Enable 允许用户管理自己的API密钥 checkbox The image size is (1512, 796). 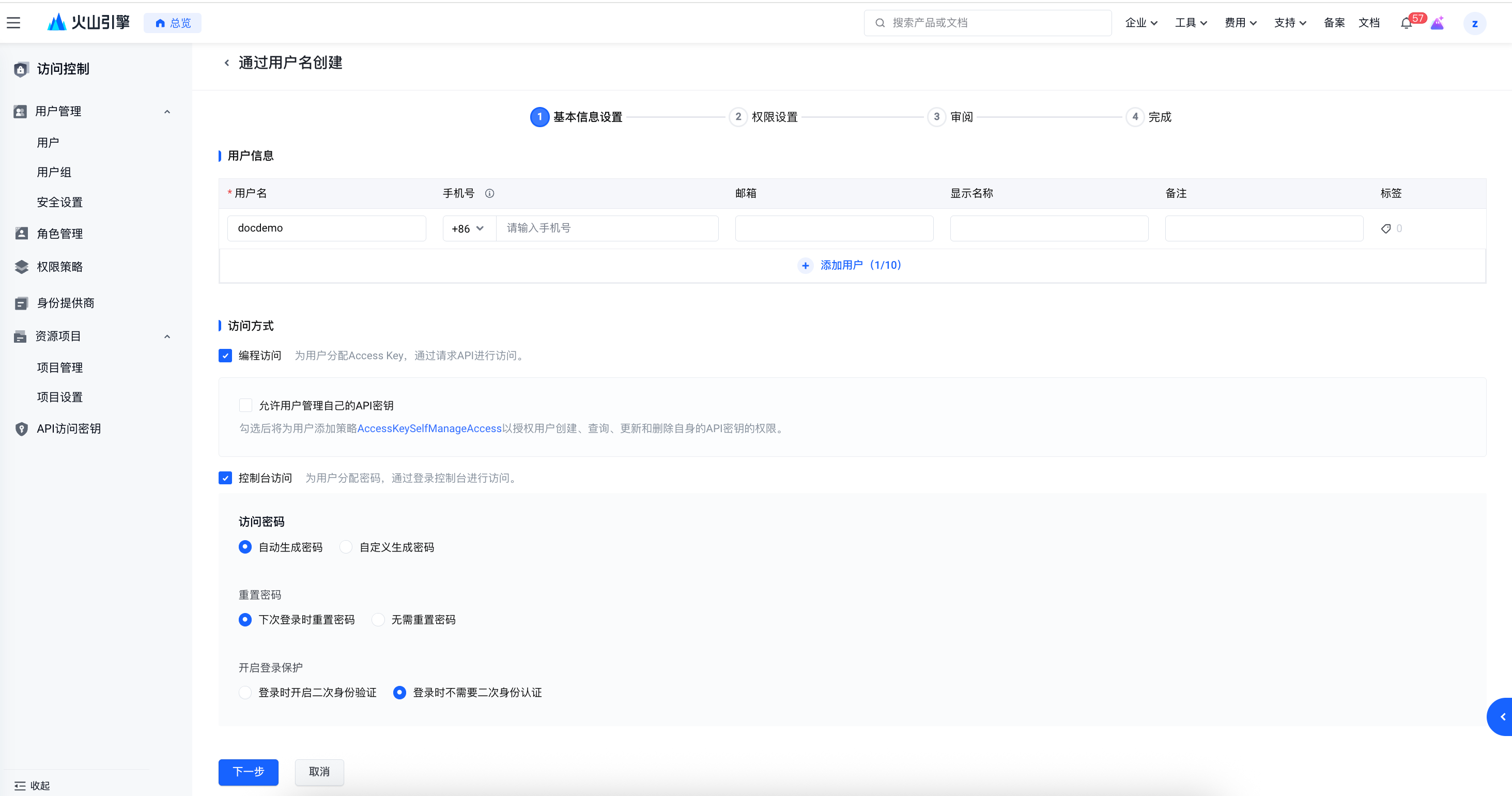245,406
